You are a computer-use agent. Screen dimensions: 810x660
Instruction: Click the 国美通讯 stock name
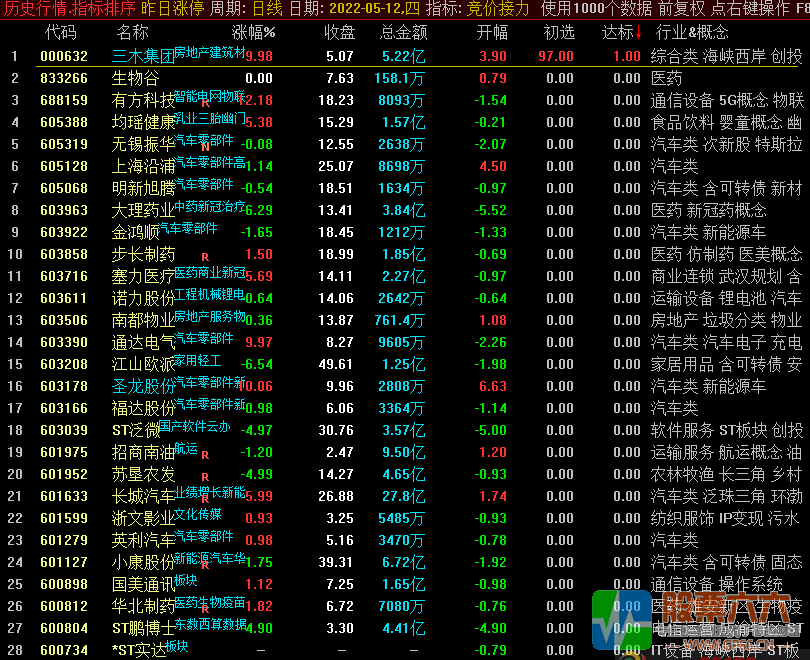pyautogui.click(x=143, y=584)
